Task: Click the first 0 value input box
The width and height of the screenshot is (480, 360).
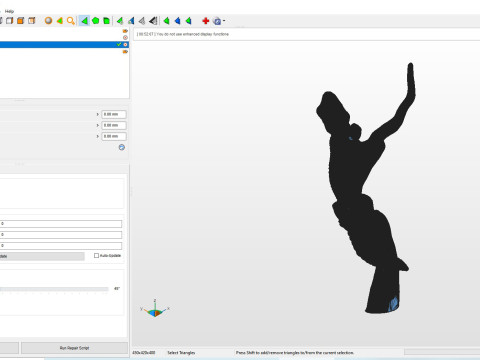Action: tap(61, 224)
